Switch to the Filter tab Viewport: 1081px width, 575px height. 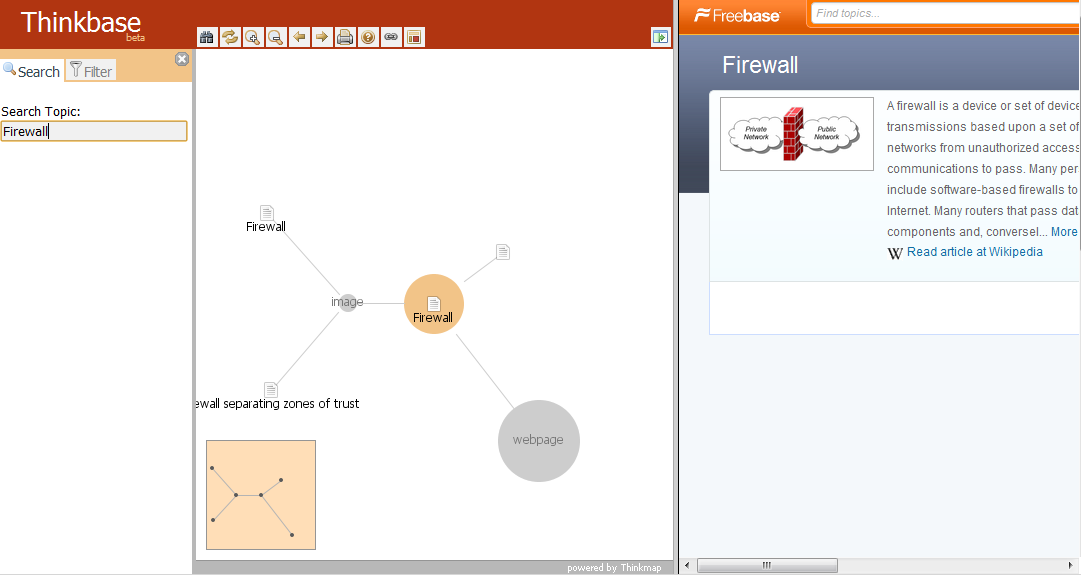point(91,71)
